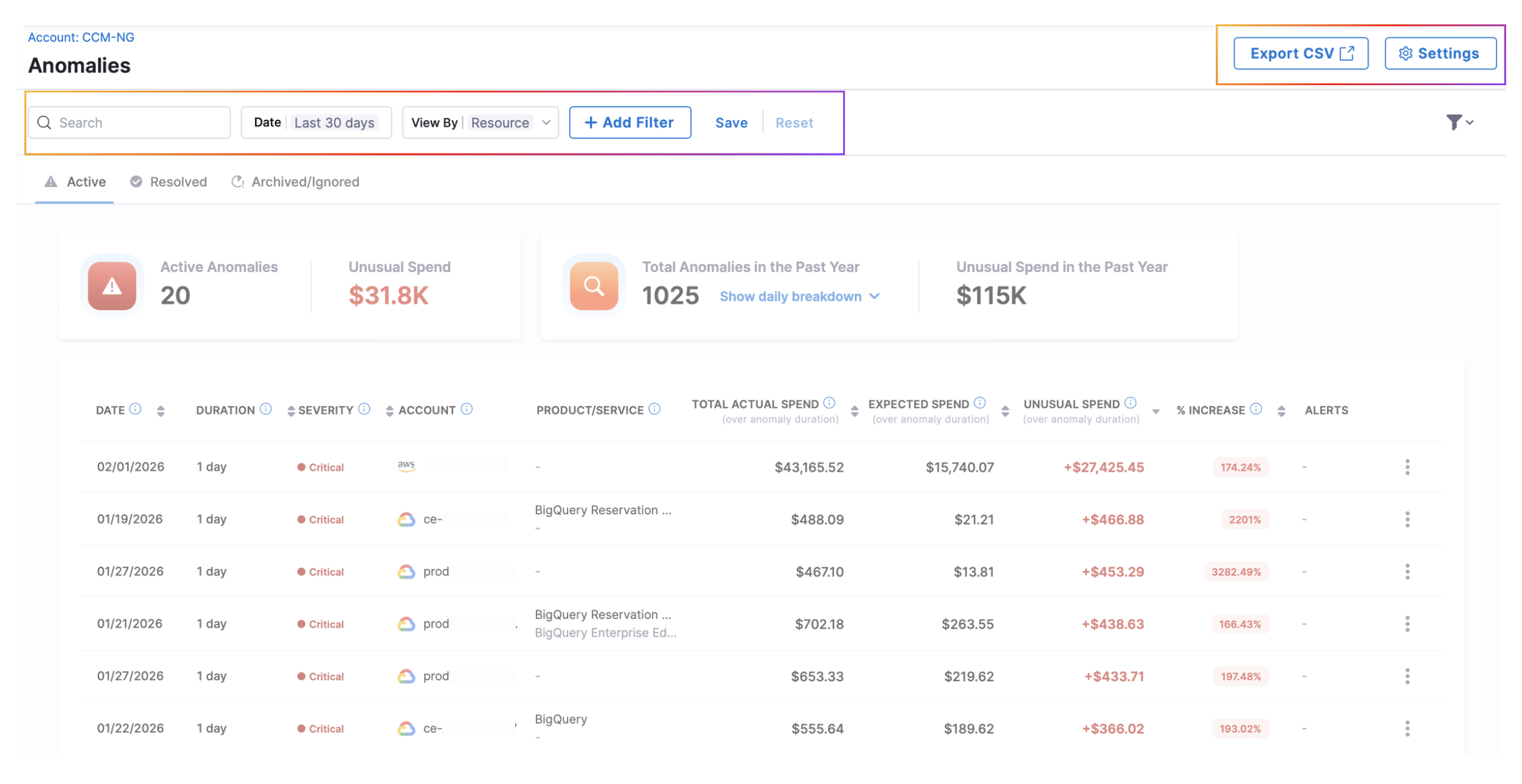Screen dimensions: 1522x784
Task: Open the View By Resource dropdown
Action: [x=480, y=122]
